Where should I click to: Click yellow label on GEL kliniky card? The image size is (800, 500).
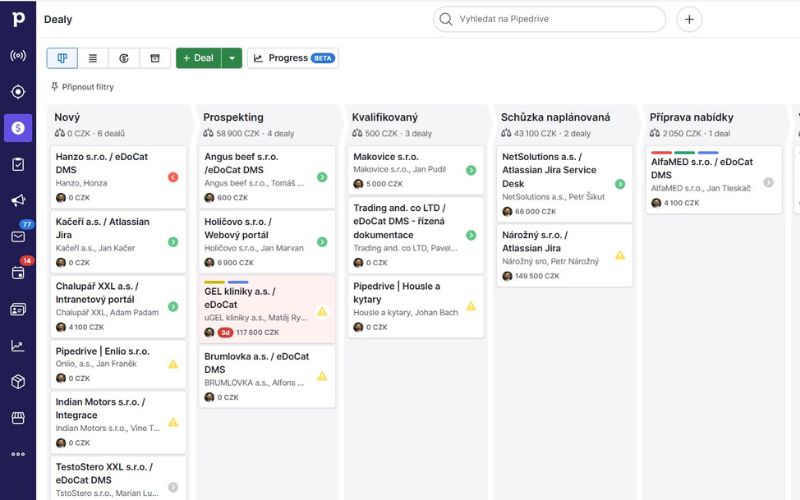[x=214, y=282]
